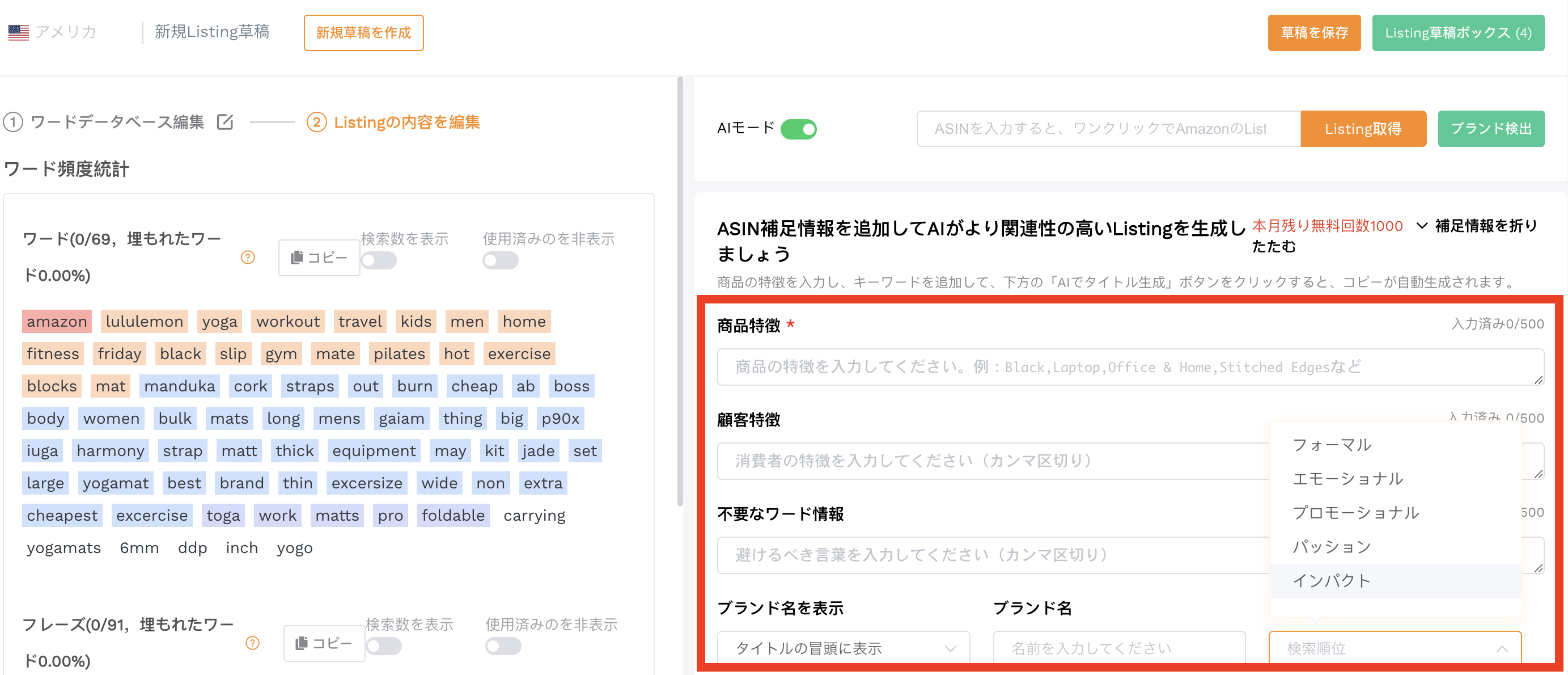Open the タイトルの冒頭に表示 dropdown
Screen dimensions: 1568x675
pos(844,648)
